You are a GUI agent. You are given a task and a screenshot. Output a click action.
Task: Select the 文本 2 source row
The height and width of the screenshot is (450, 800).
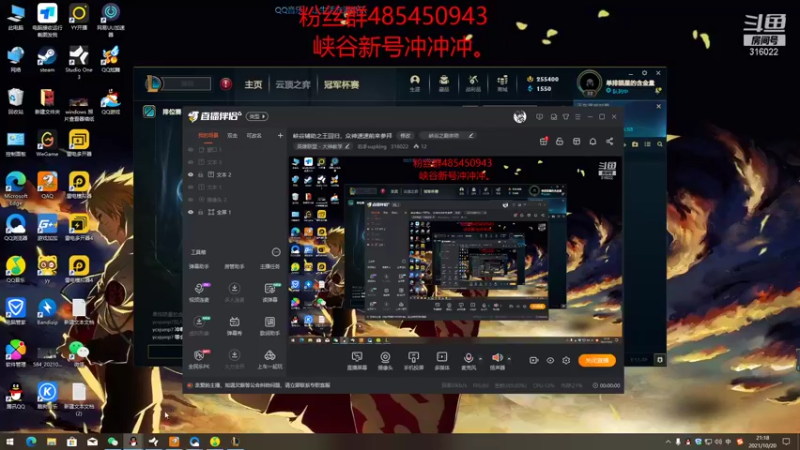point(235,174)
